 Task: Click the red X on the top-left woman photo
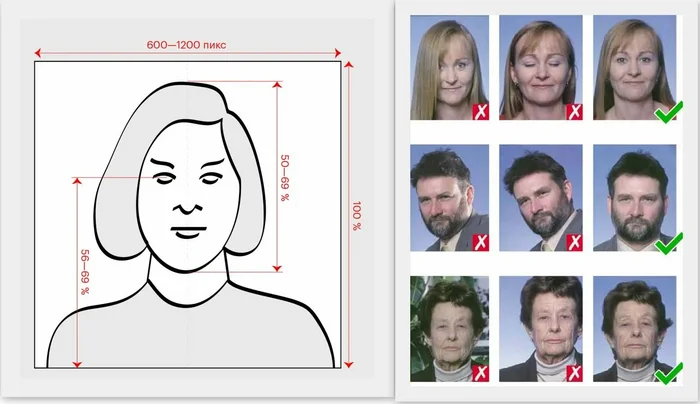coord(481,111)
